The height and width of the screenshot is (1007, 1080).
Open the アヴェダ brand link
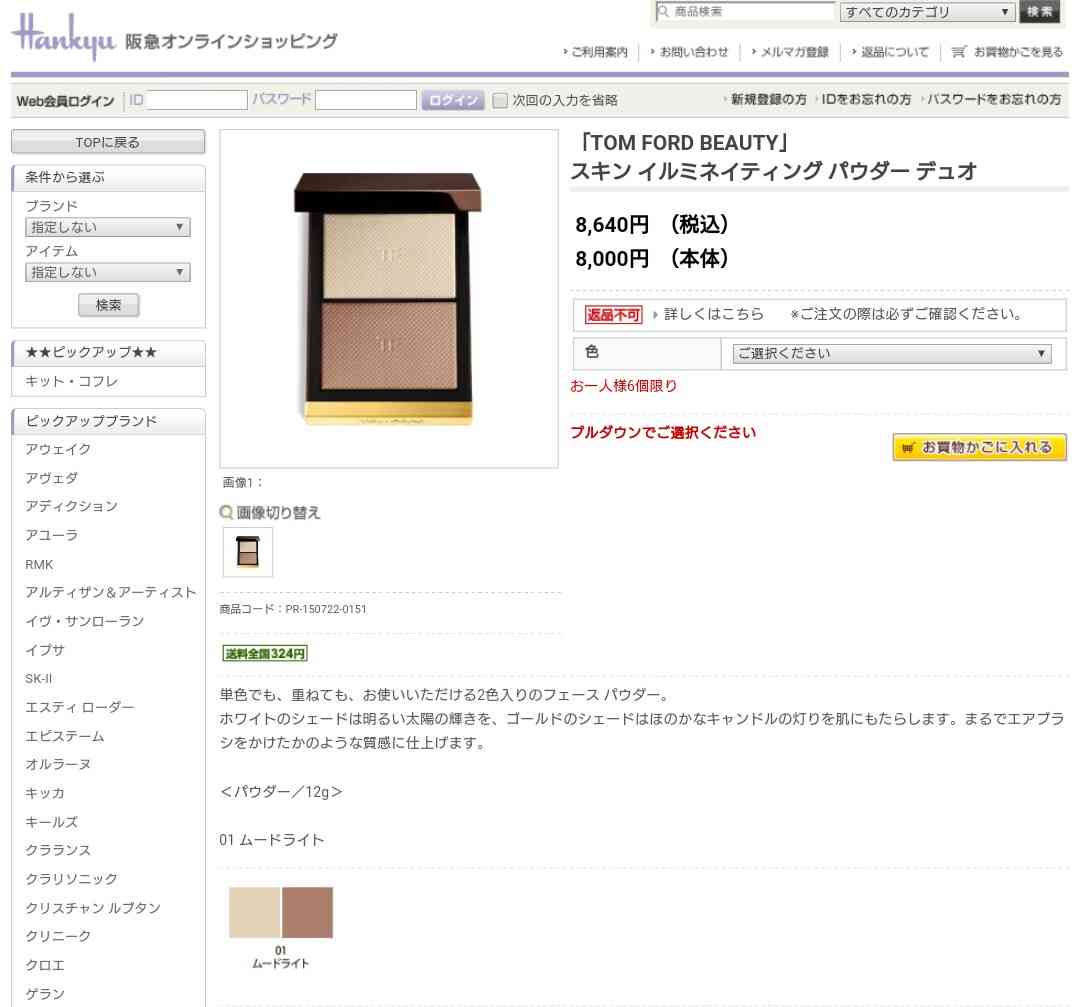(x=52, y=478)
